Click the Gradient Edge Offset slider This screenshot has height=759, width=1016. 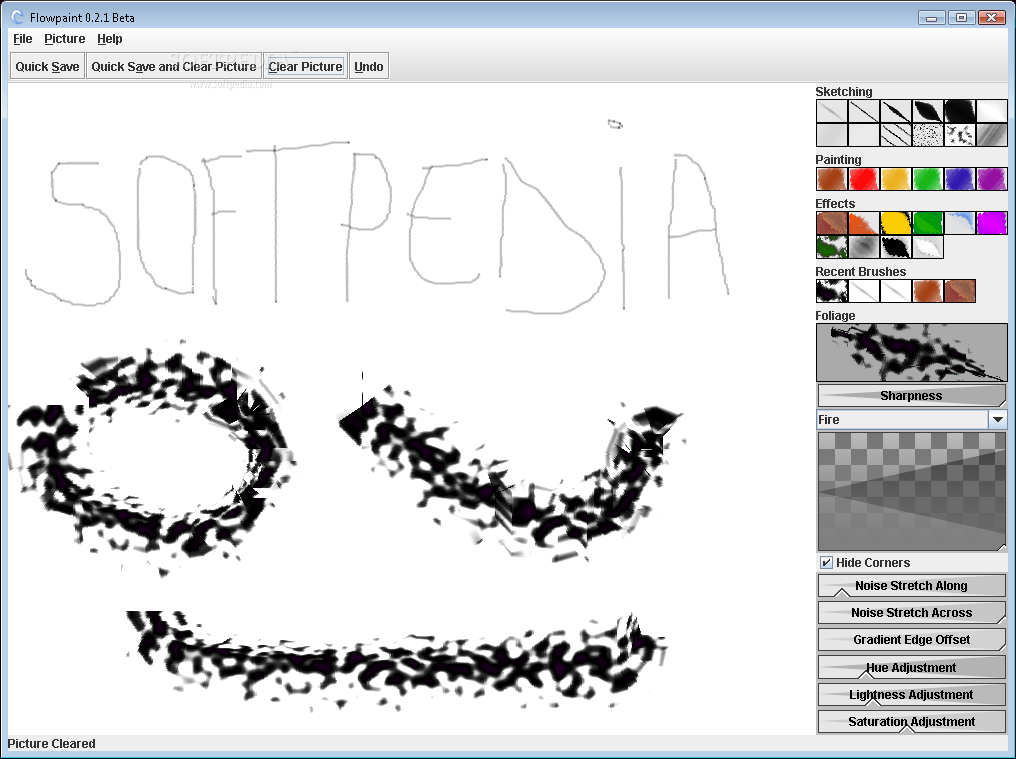pyautogui.click(x=912, y=640)
